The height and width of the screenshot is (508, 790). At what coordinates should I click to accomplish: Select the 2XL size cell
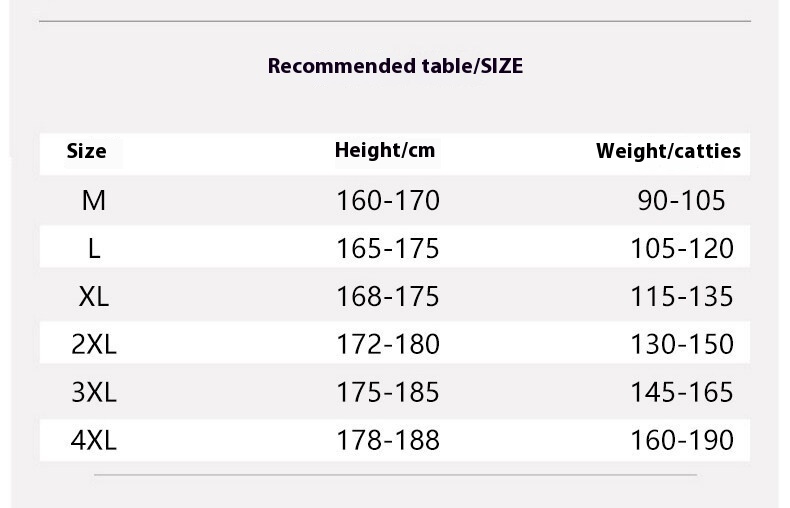tap(94, 344)
